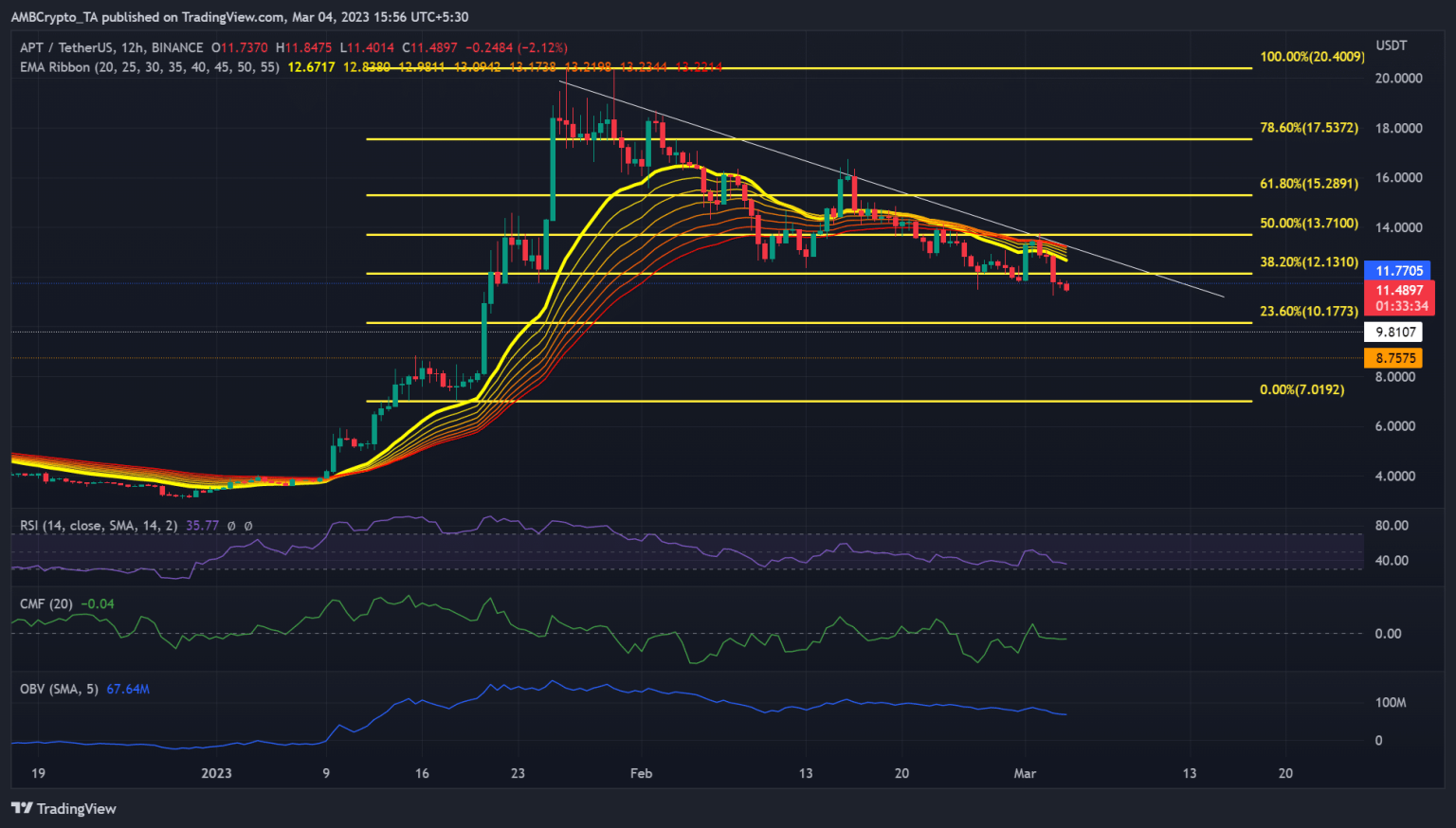Click the OBV (SMA, 5) indicator legend
Screen dimensions: 1456x828
click(x=59, y=689)
